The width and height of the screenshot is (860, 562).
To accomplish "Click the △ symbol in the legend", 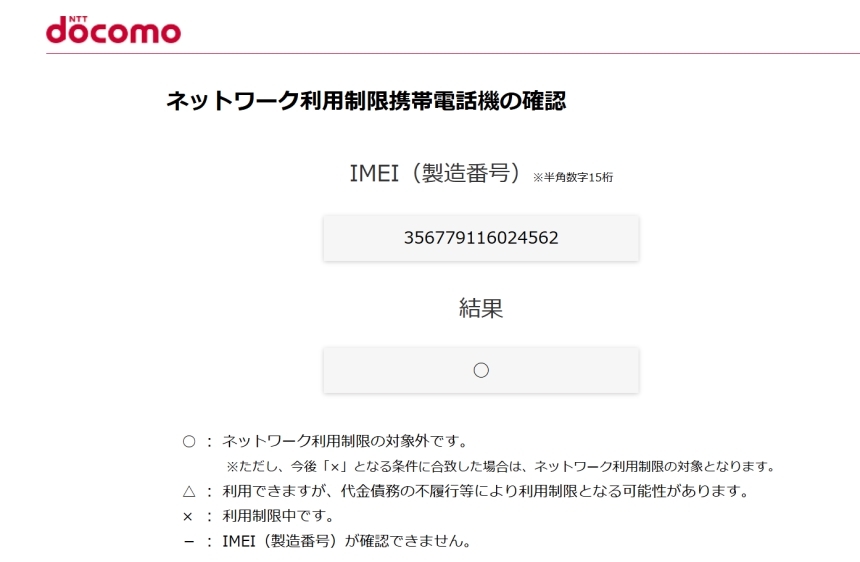I will pos(189,491).
